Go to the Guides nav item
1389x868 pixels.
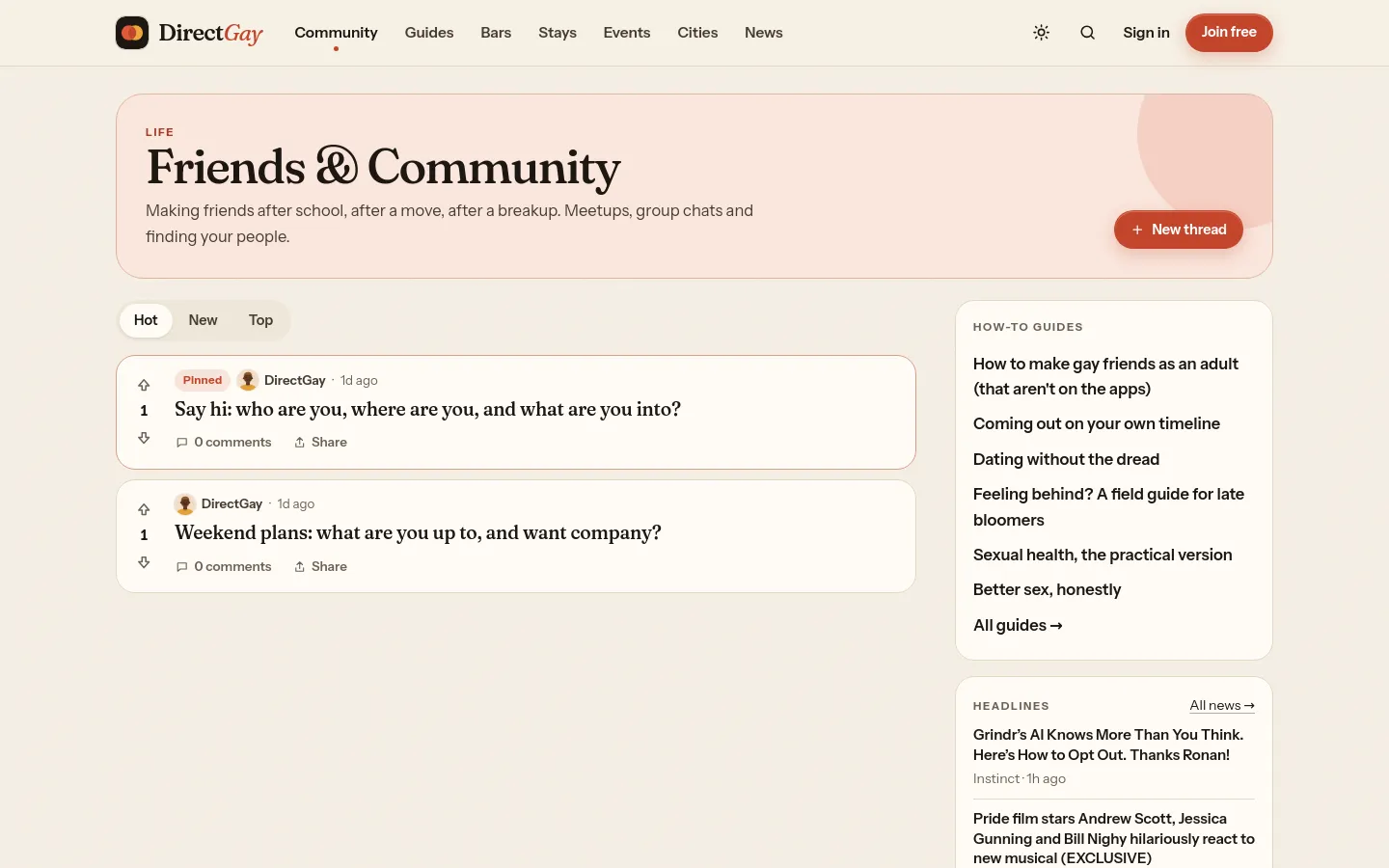click(x=429, y=33)
